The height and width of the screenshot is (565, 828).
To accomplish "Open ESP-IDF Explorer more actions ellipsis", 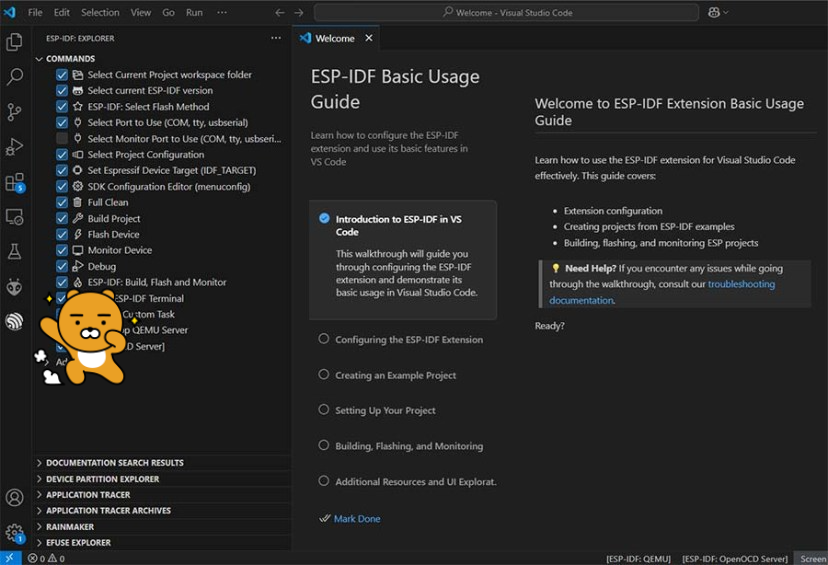I will [x=276, y=38].
